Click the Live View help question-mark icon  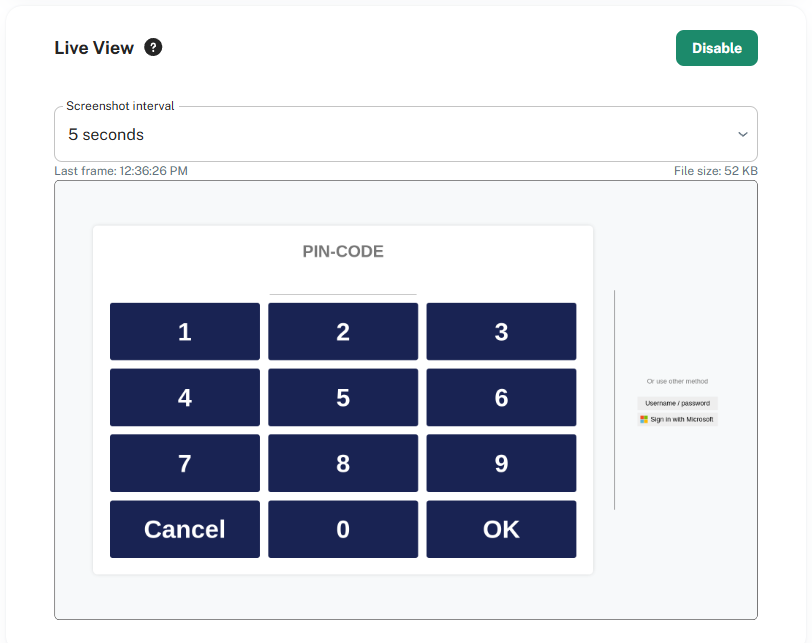tap(153, 47)
